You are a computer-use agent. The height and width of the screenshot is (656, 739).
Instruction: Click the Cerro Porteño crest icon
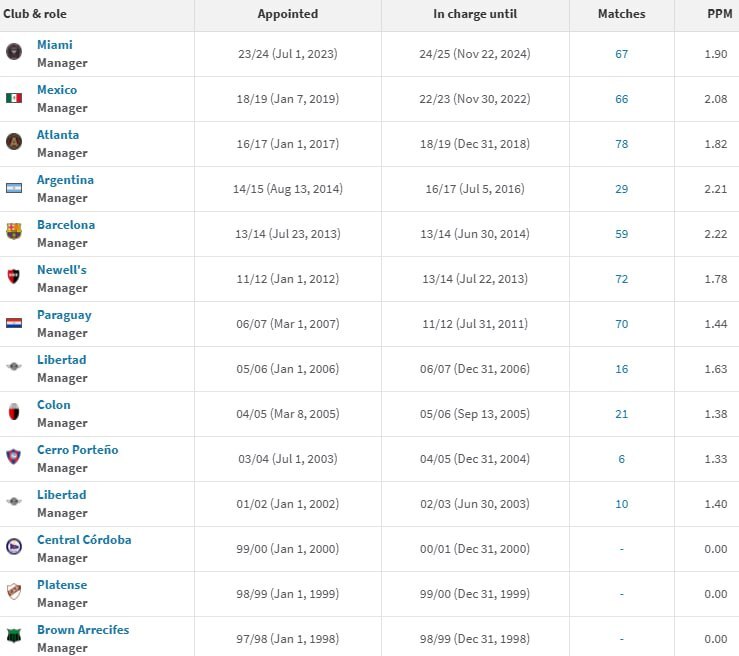[14, 457]
